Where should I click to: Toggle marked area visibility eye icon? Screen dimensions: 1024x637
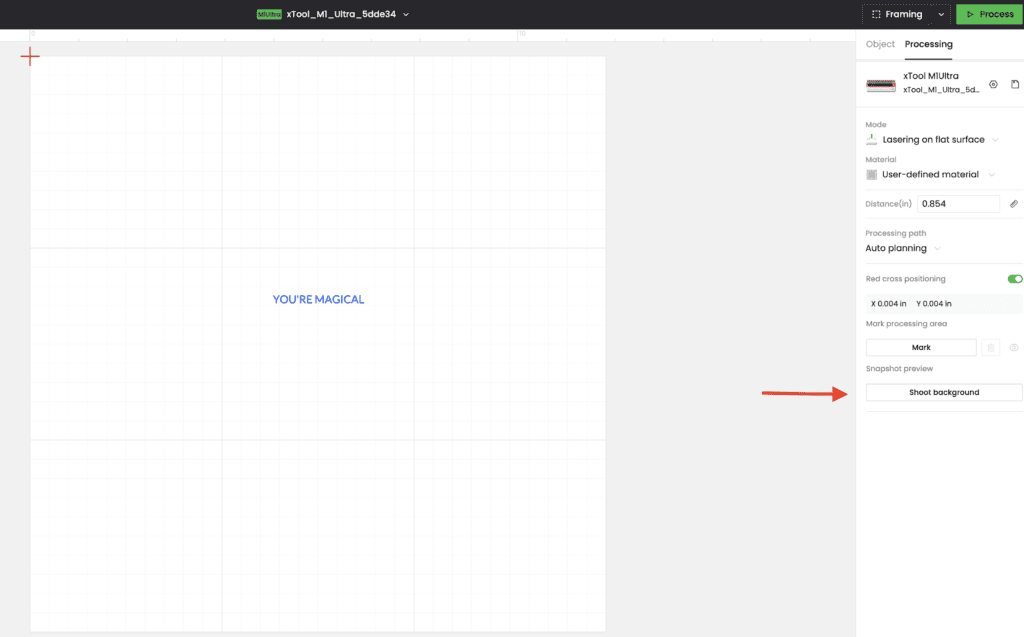pyautogui.click(x=1014, y=348)
